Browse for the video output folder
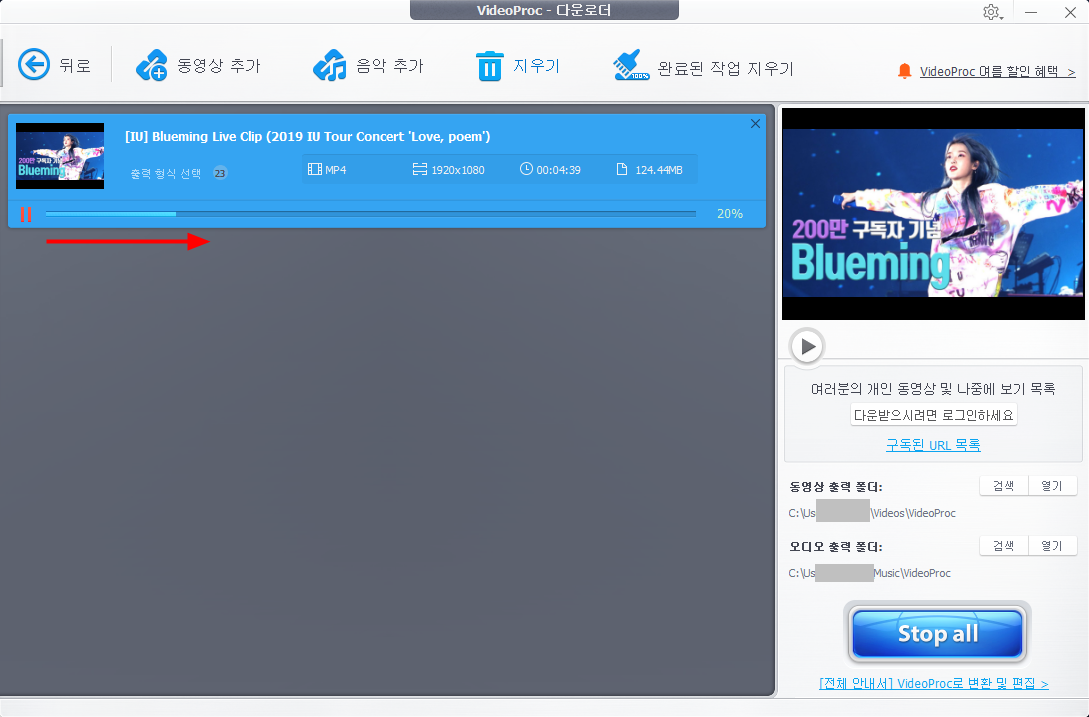Viewport: 1089px width, 717px height. pos(1004,486)
